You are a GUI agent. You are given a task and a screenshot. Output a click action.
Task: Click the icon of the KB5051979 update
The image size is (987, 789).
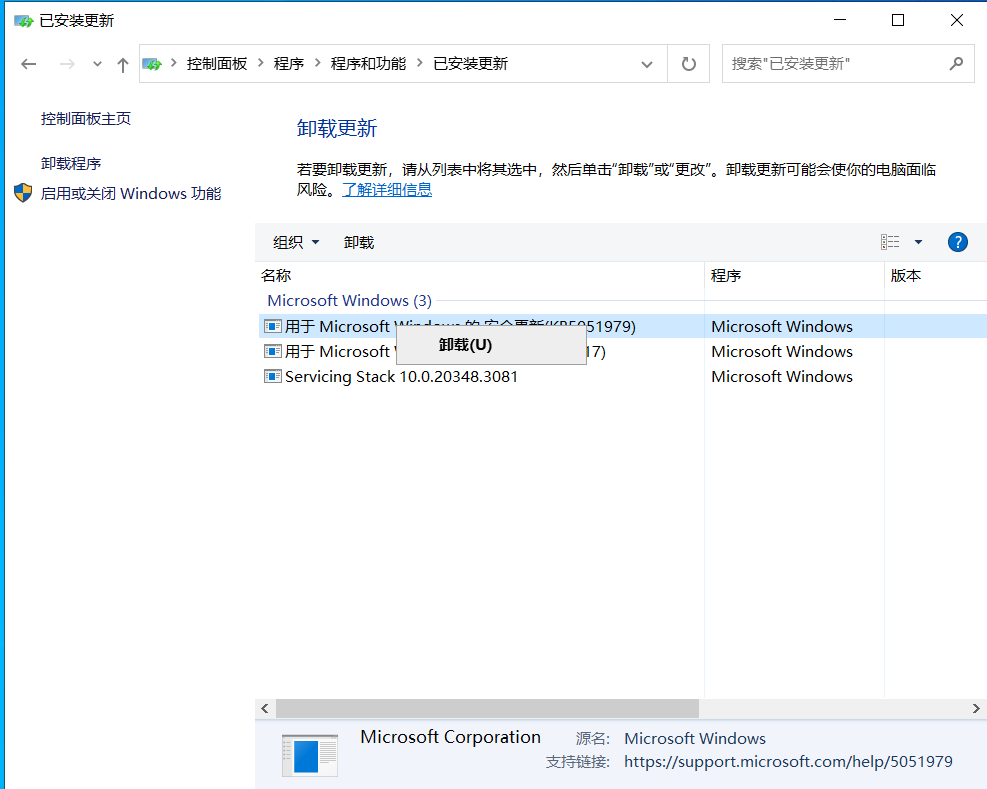click(x=273, y=326)
